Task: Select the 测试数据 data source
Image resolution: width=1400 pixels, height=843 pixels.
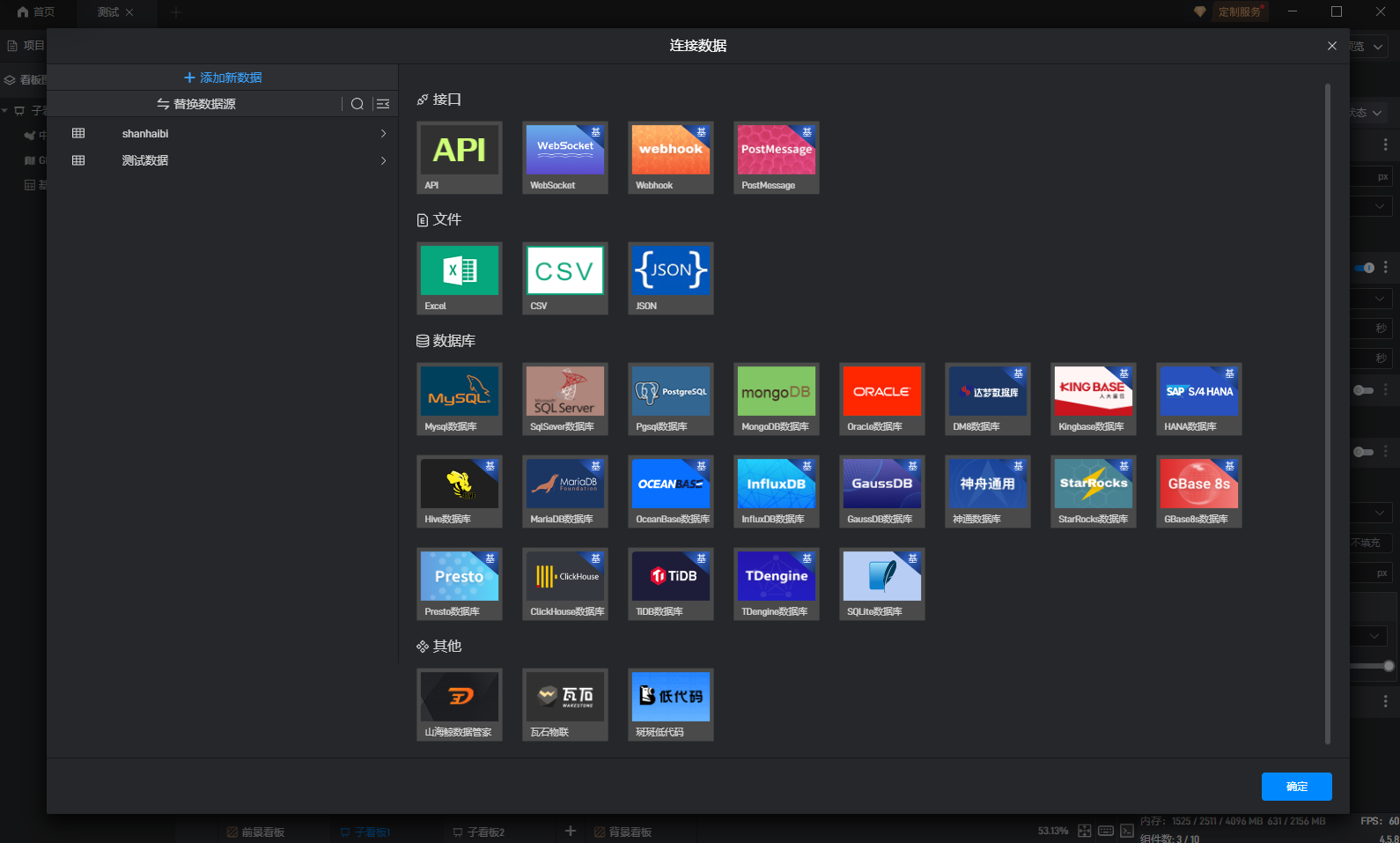Action: pos(222,160)
